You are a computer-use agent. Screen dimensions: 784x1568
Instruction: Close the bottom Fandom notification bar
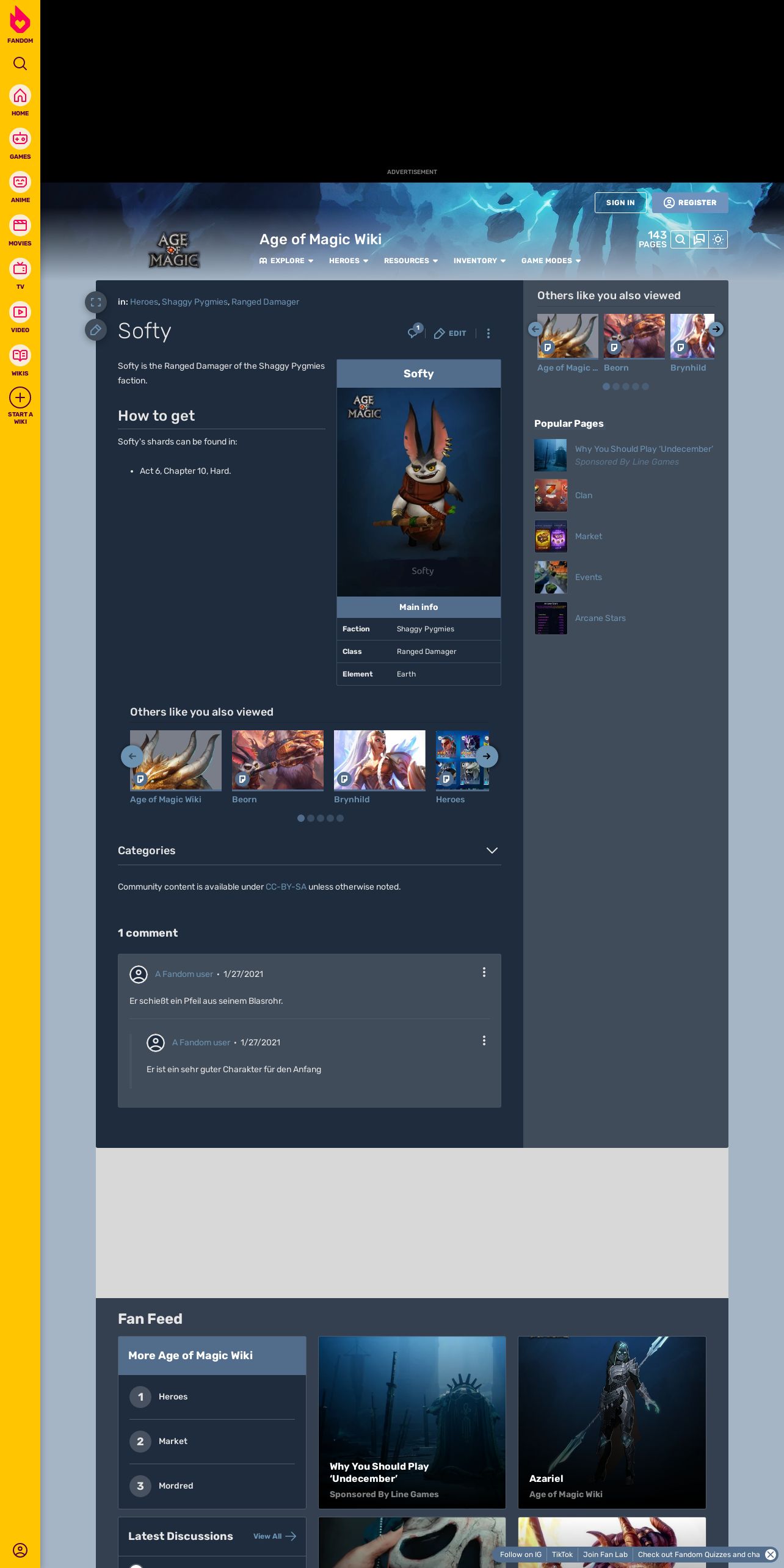click(771, 1555)
